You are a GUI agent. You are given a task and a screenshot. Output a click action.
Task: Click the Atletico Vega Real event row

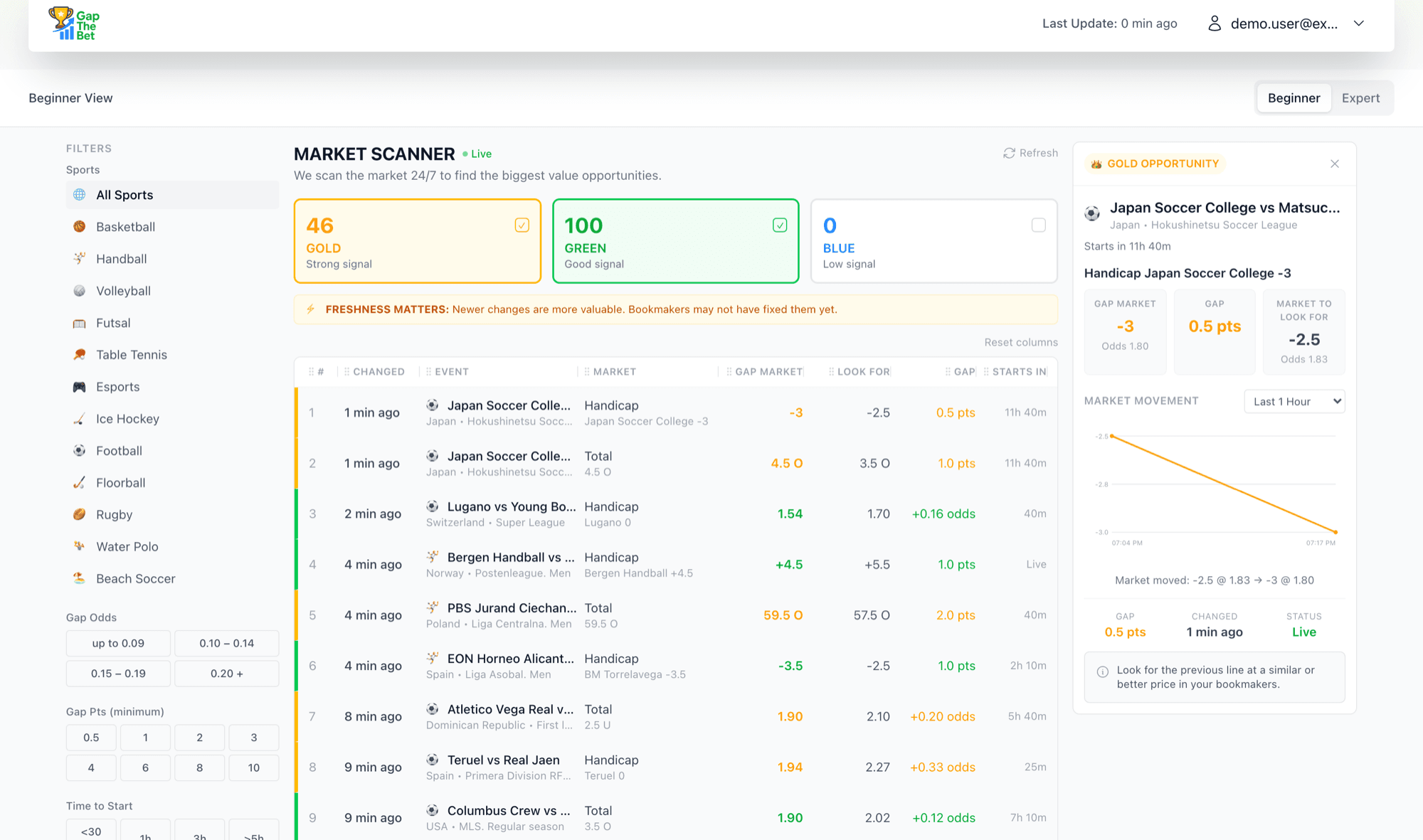pyautogui.click(x=676, y=716)
